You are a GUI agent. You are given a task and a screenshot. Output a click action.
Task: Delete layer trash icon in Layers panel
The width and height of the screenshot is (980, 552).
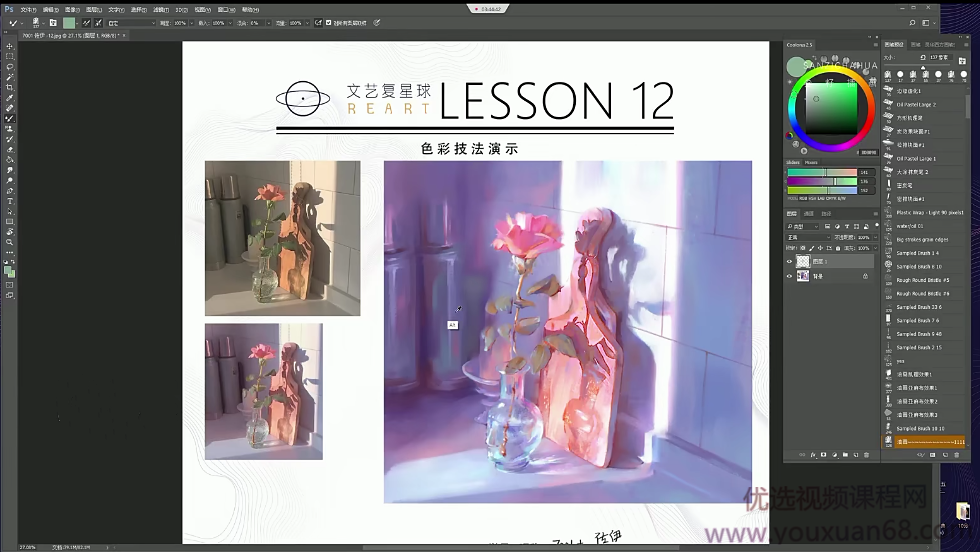pyautogui.click(x=866, y=455)
